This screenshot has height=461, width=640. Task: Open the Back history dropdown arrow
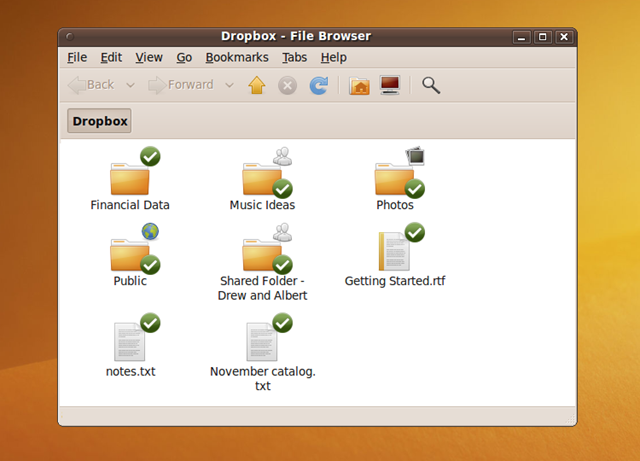click(x=130, y=85)
